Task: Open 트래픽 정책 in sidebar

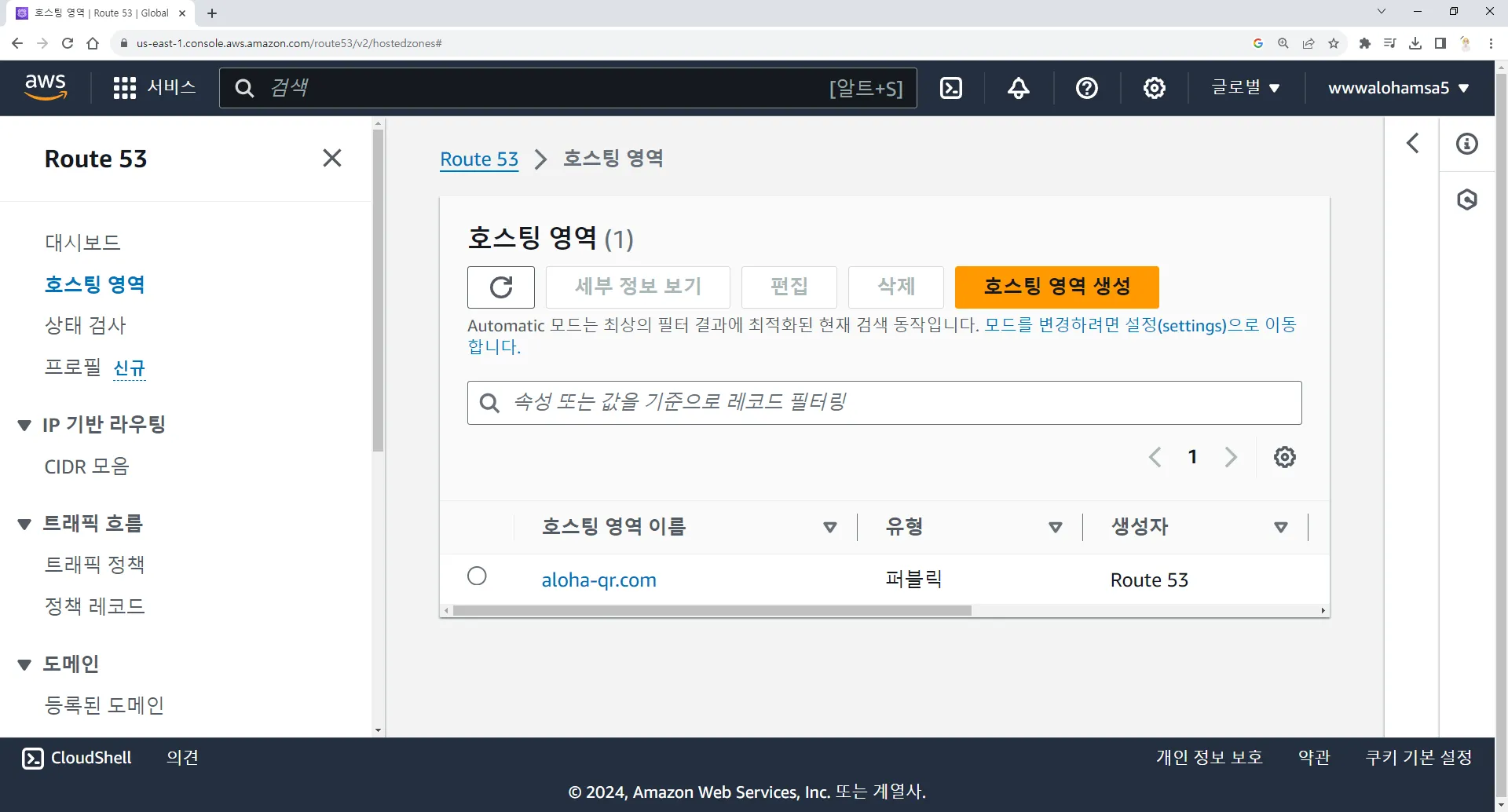Action: (x=95, y=565)
